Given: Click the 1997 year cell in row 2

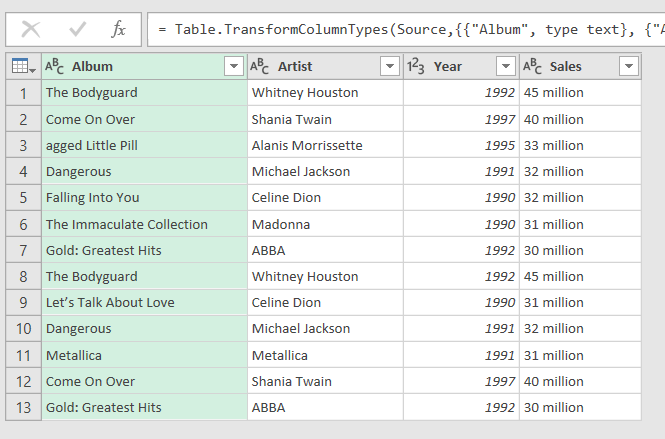Looking at the screenshot, I should pyautogui.click(x=461, y=120).
